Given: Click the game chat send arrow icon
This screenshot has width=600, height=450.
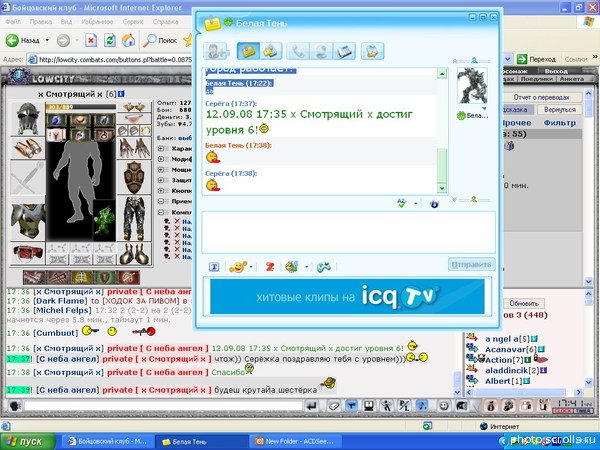Looking at the screenshot, I should pos(312,406).
